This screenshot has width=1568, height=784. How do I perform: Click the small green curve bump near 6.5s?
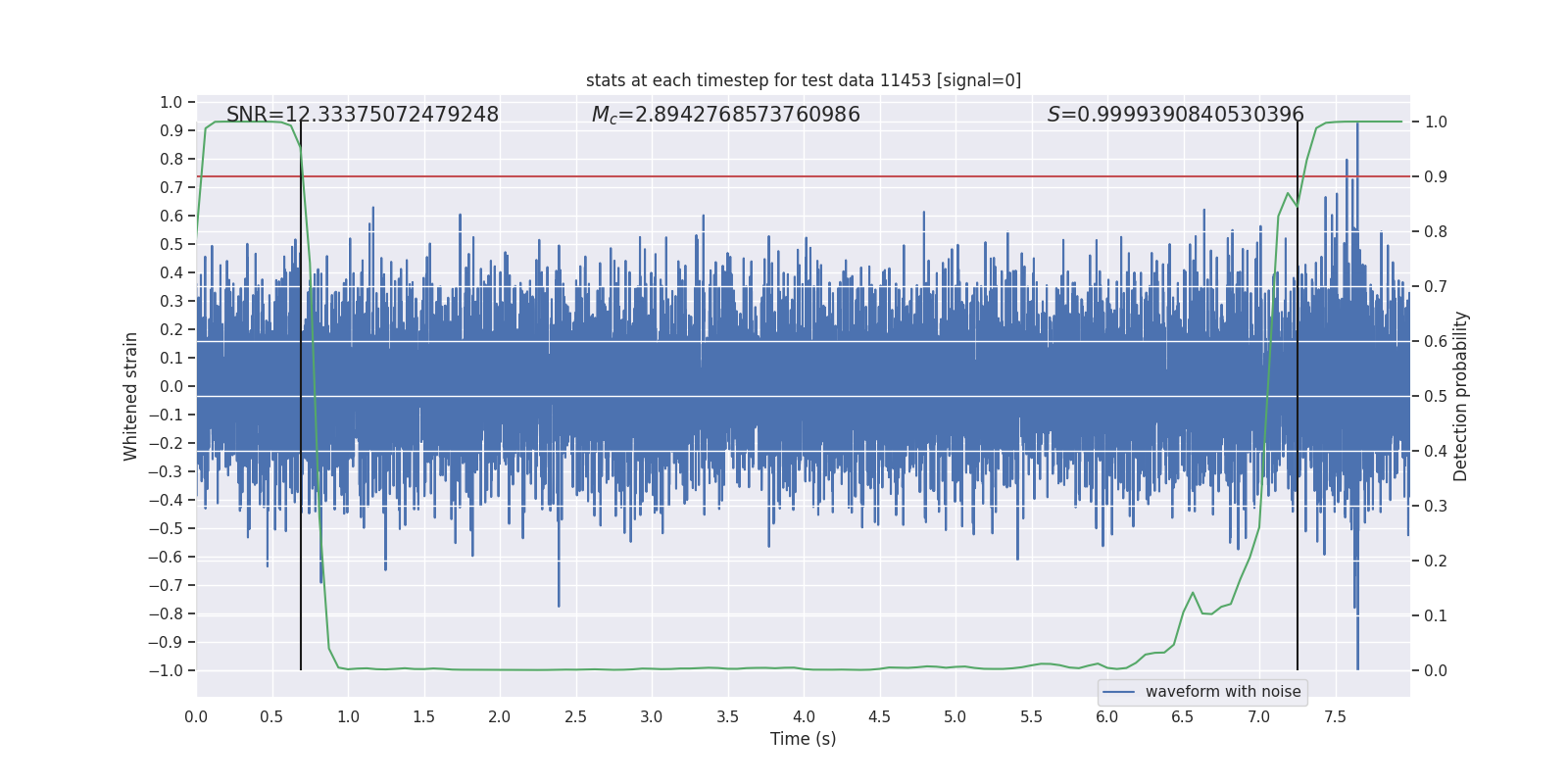point(1193,593)
